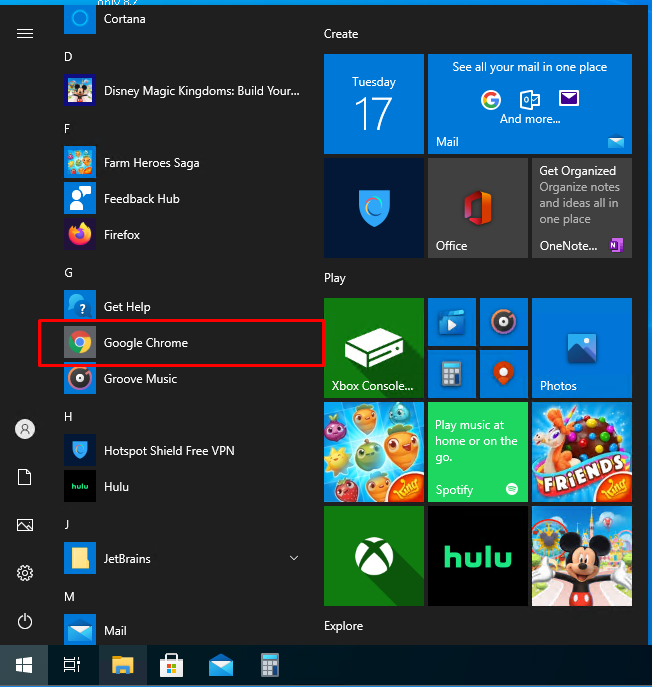
Task: Click the Windows Start button
Action: coord(24,665)
